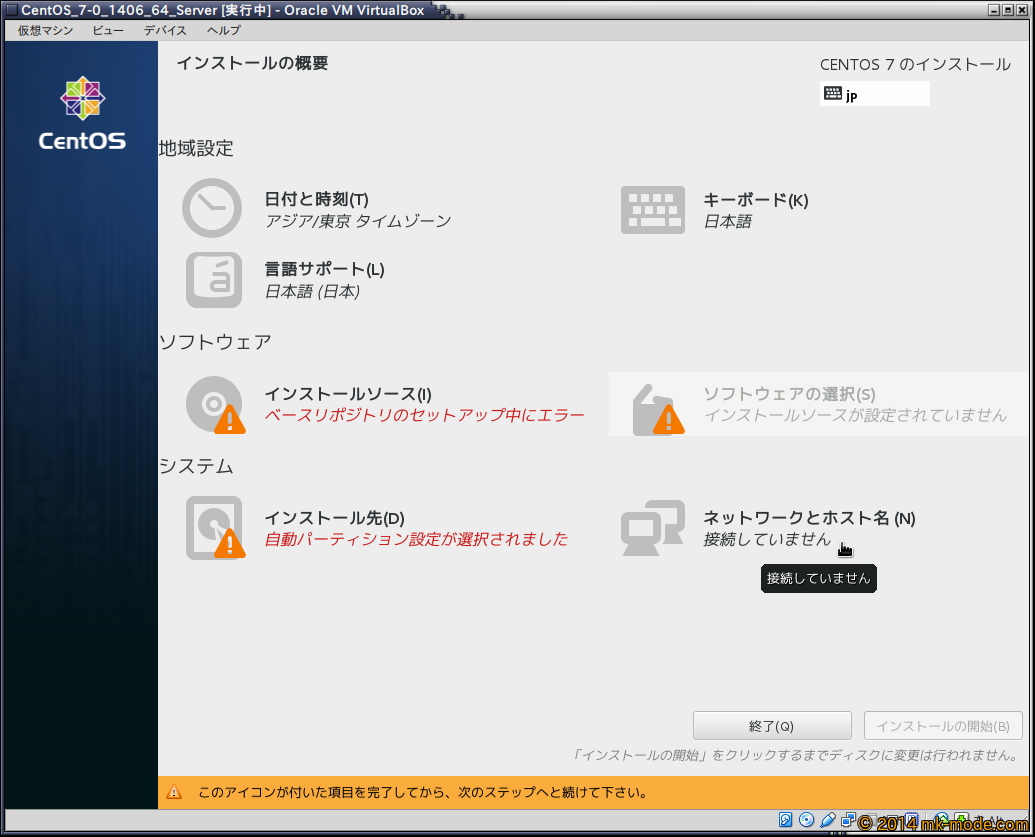This screenshot has width=1035, height=837.
Task: Click the optical disc status bar icon
Action: pos(807,820)
